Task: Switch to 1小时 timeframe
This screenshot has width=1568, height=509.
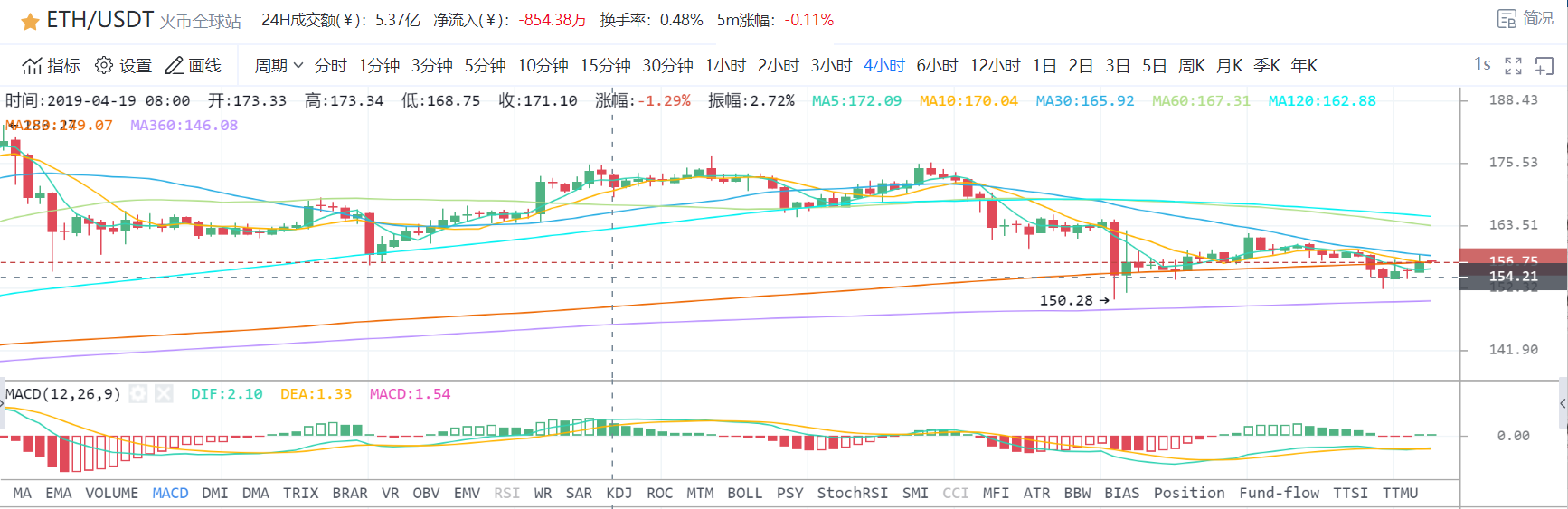Action: 726,66
